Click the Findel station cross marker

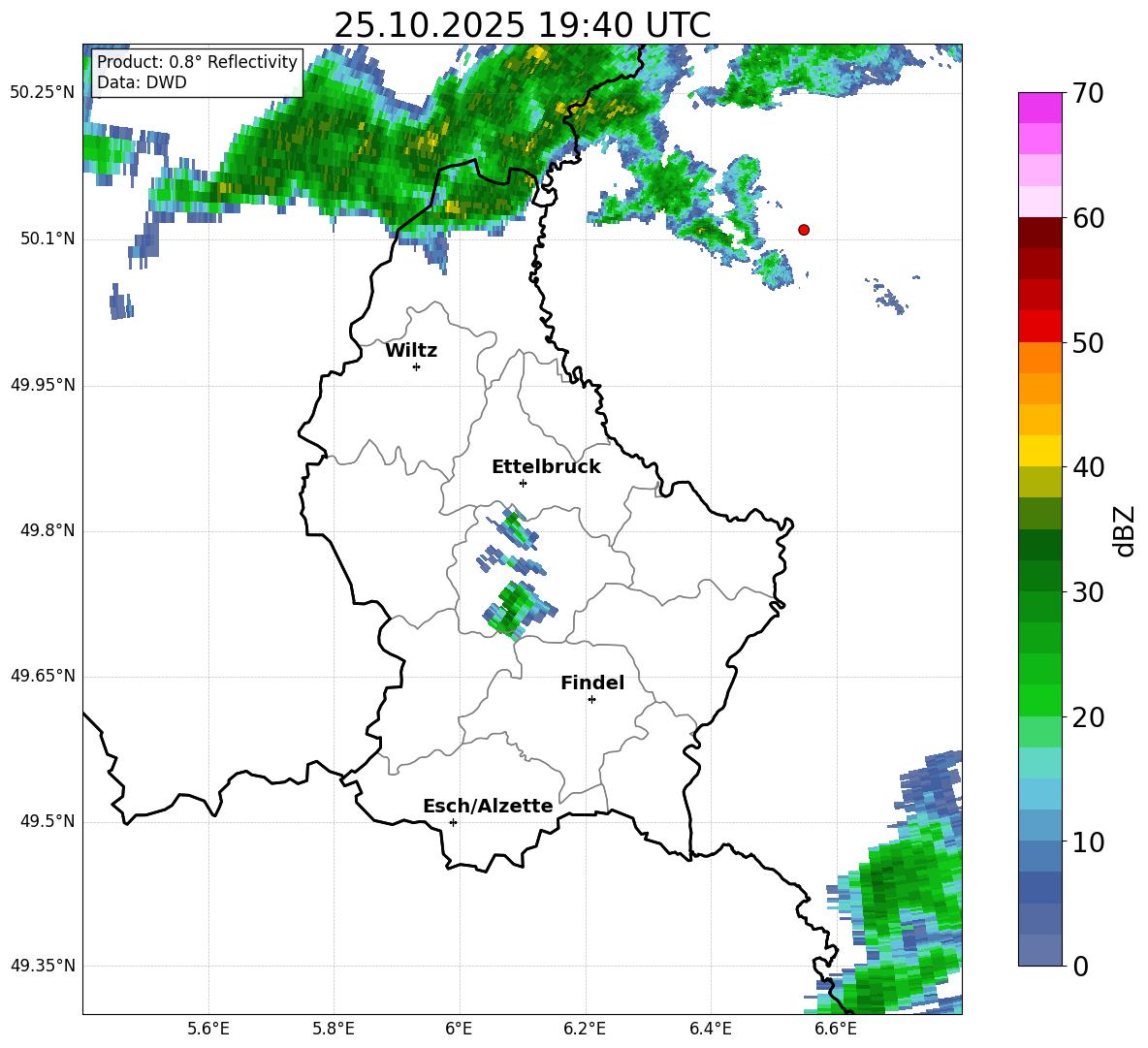[x=591, y=700]
